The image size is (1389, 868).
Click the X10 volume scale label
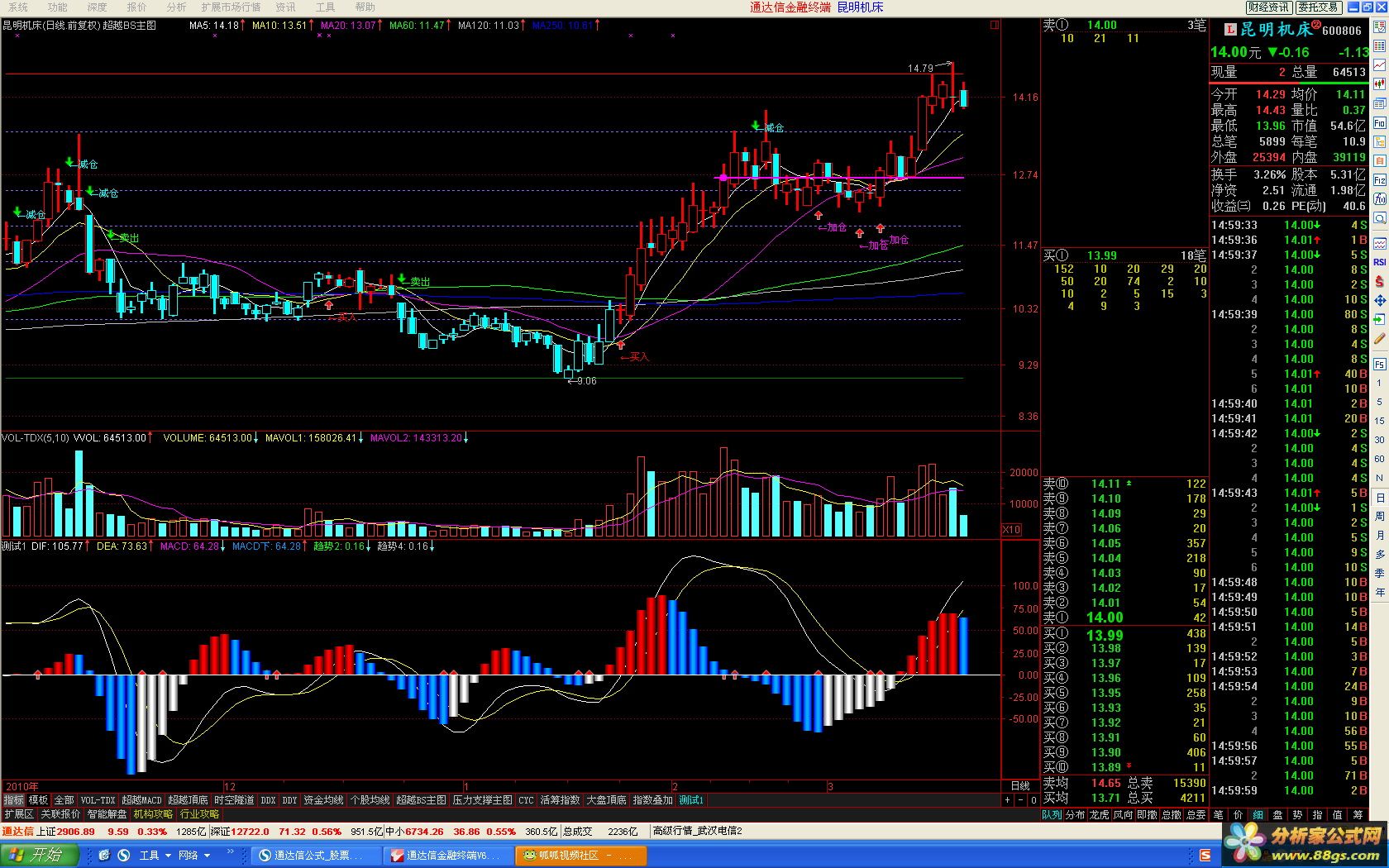pyautogui.click(x=1011, y=529)
